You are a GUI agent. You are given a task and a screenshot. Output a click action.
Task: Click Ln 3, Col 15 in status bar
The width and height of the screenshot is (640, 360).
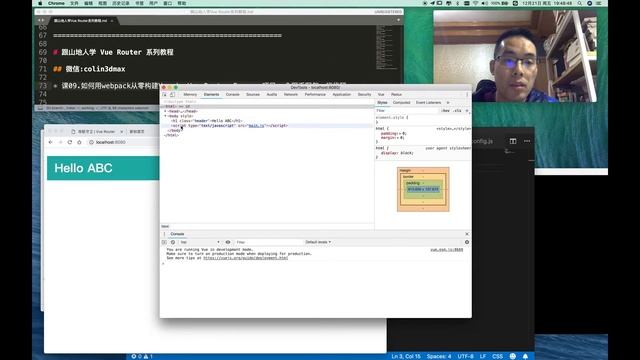tap(406, 356)
